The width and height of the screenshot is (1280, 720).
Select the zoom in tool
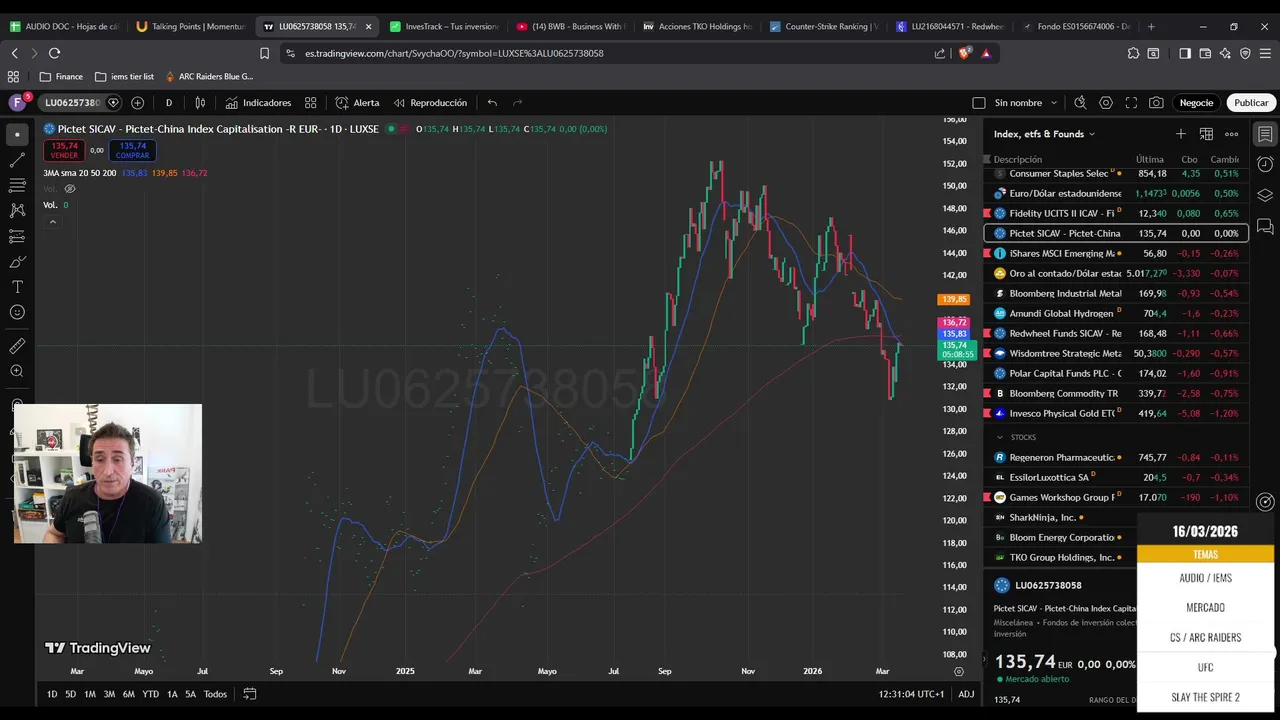point(17,372)
